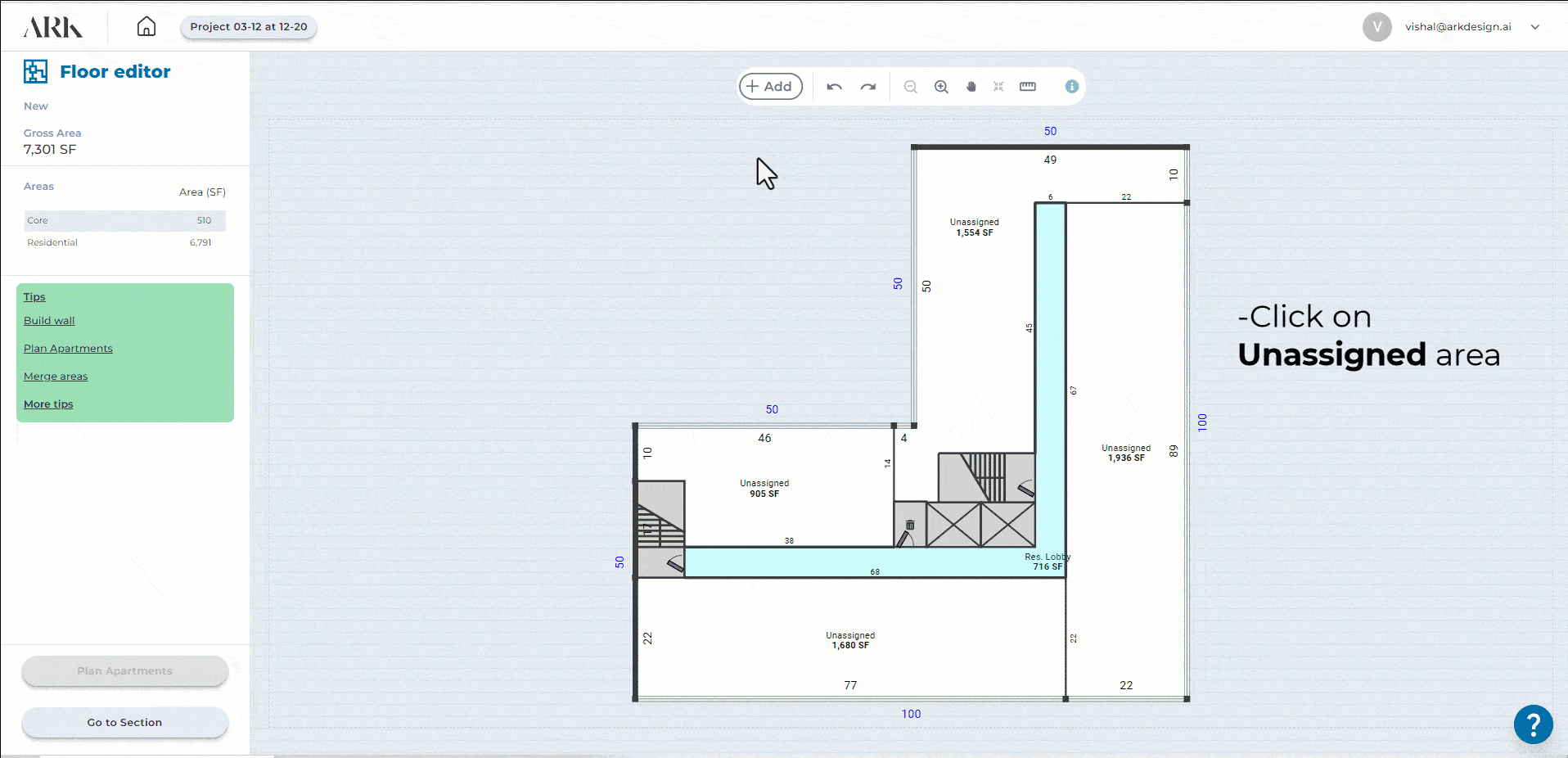Zoom out of the floor plan
Viewport: 1568px width, 758px height.
pos(910,87)
